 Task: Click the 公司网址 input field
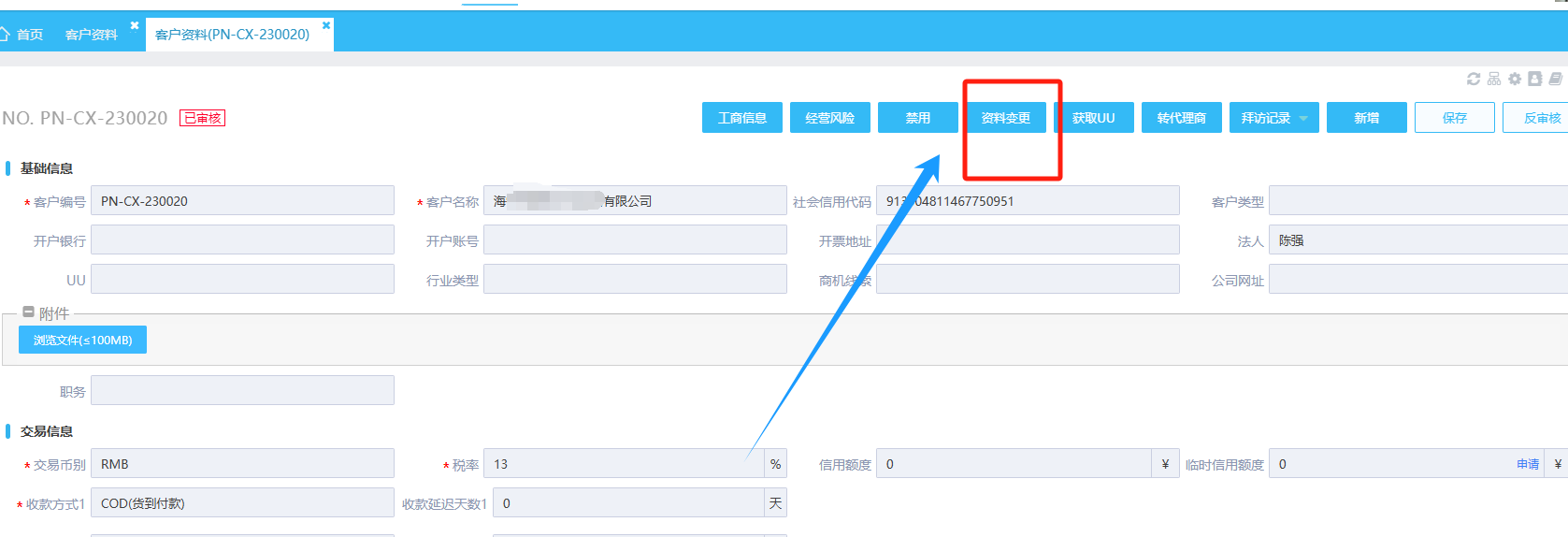tap(1418, 280)
